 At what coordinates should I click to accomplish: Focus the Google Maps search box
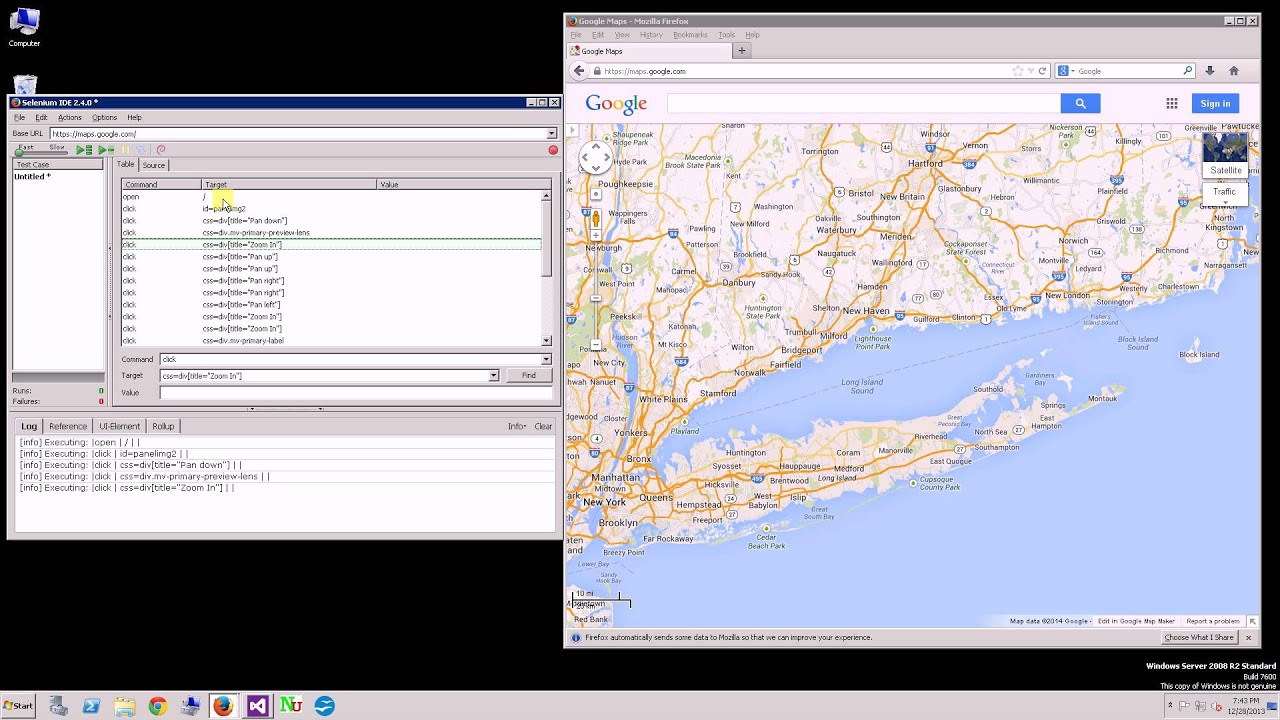(x=864, y=103)
